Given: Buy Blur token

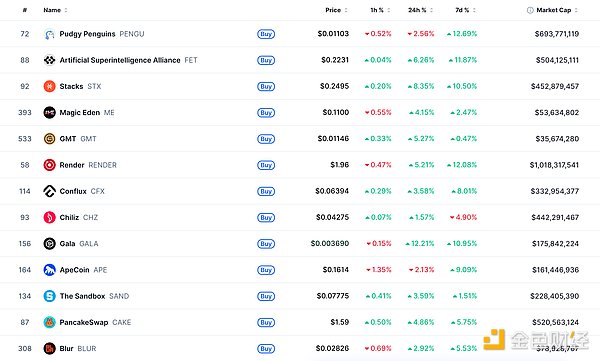Looking at the screenshot, I should tap(266, 349).
